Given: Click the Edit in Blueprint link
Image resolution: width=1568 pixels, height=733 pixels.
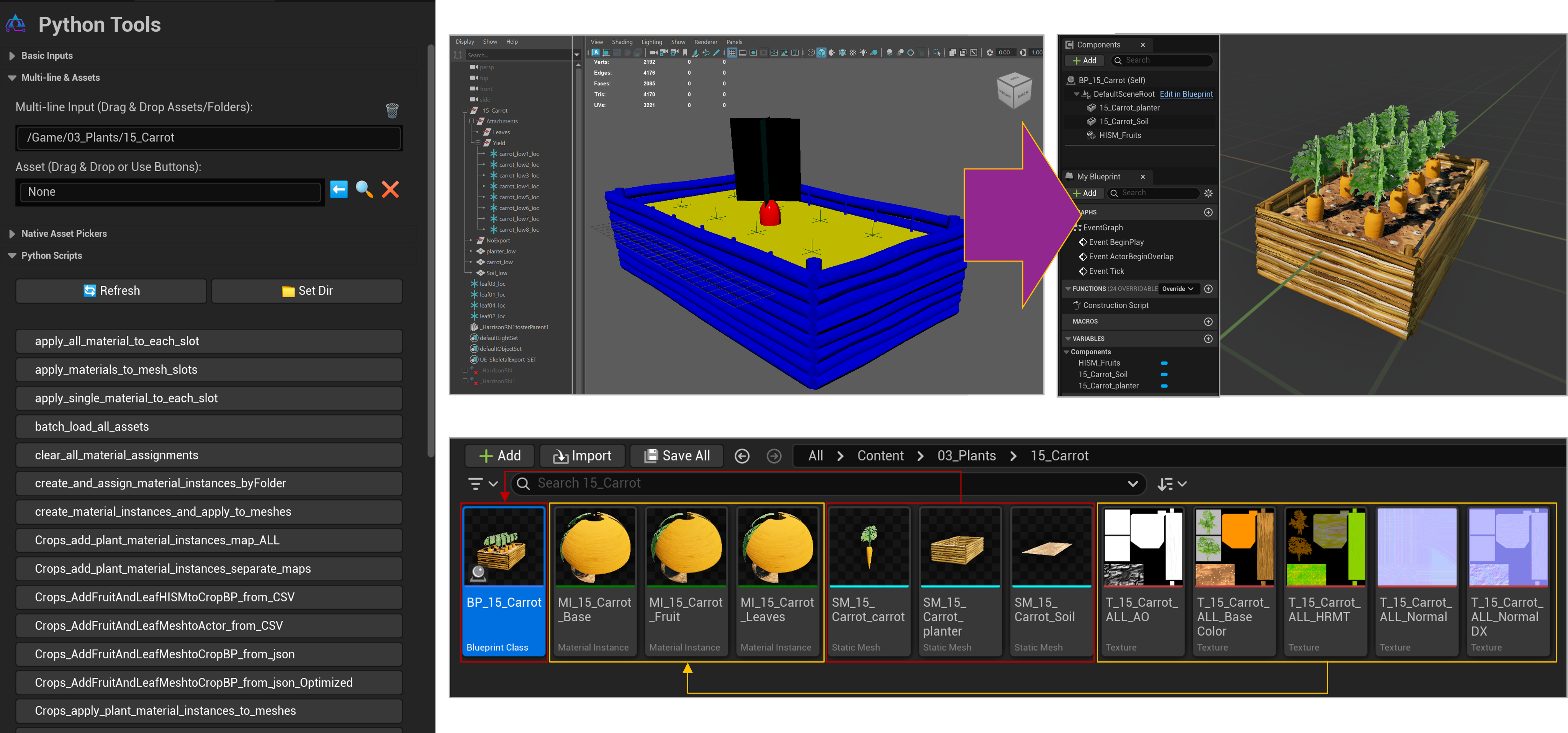Looking at the screenshot, I should pos(1186,94).
